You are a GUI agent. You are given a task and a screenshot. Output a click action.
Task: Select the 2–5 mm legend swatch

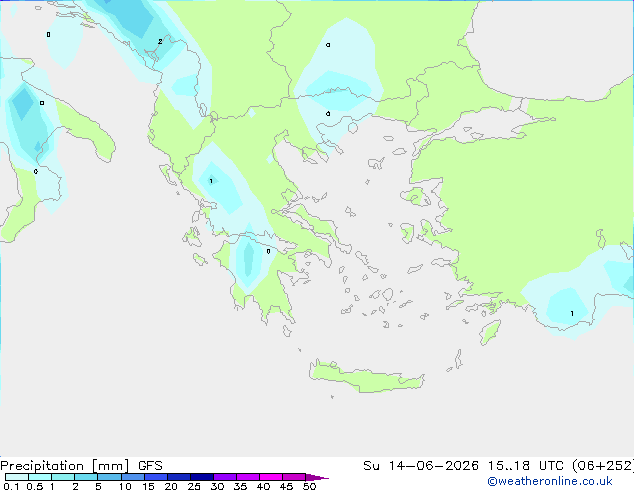pos(86,477)
